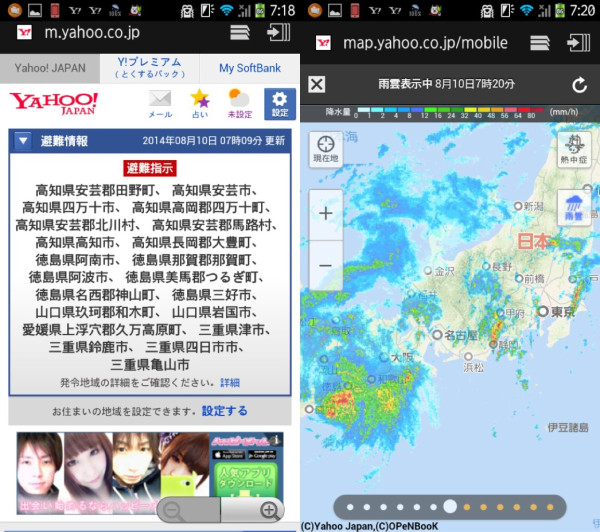Toggle the 雨雲 rain cloud layer
600x532 pixels.
click(x=574, y=207)
